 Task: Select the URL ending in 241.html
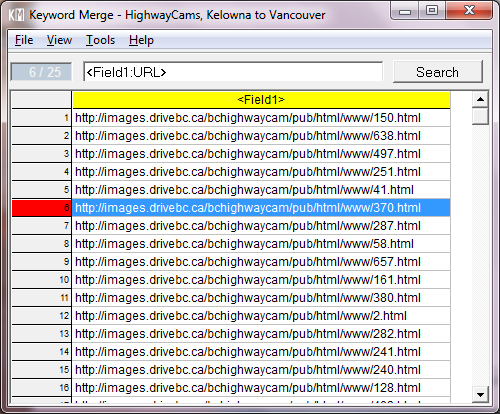click(x=261, y=352)
